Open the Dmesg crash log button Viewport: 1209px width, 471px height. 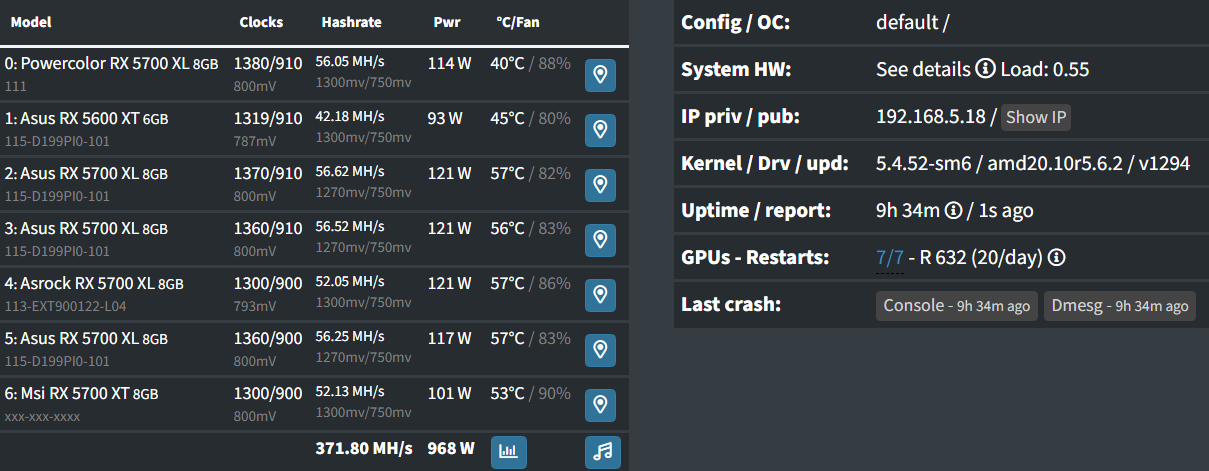click(x=1119, y=306)
